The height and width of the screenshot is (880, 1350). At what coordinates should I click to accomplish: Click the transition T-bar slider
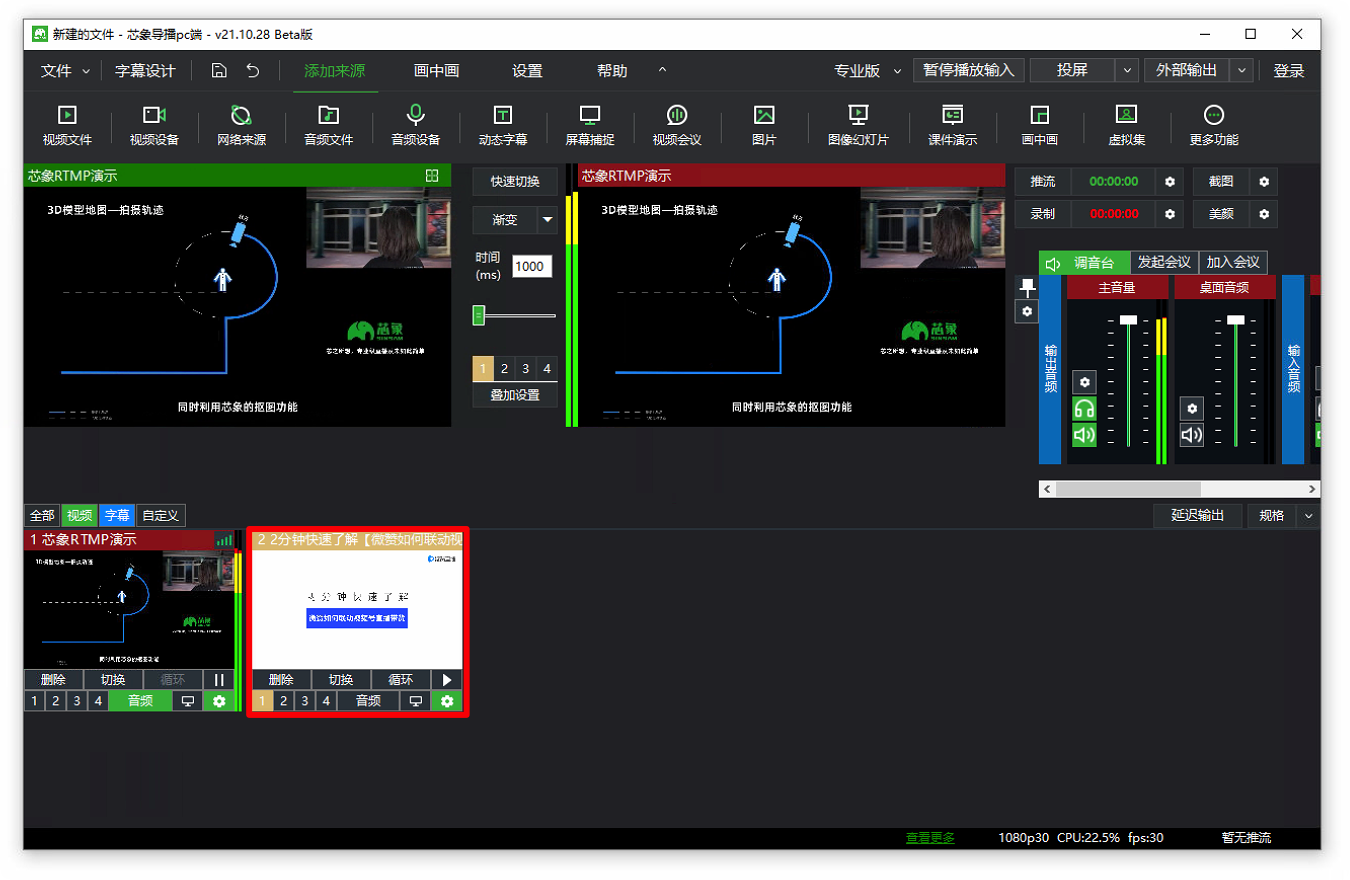coord(479,316)
